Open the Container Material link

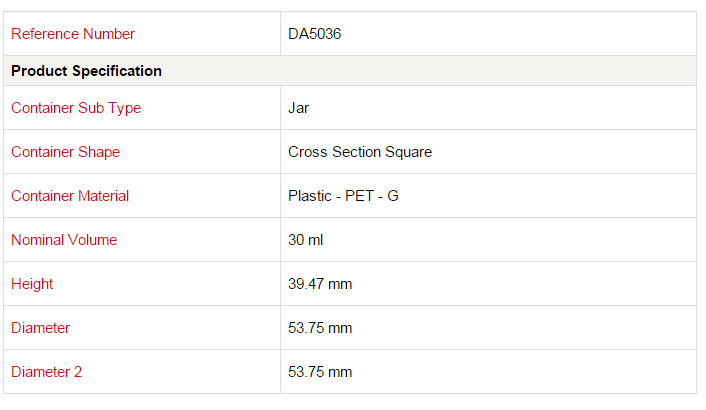click(70, 196)
